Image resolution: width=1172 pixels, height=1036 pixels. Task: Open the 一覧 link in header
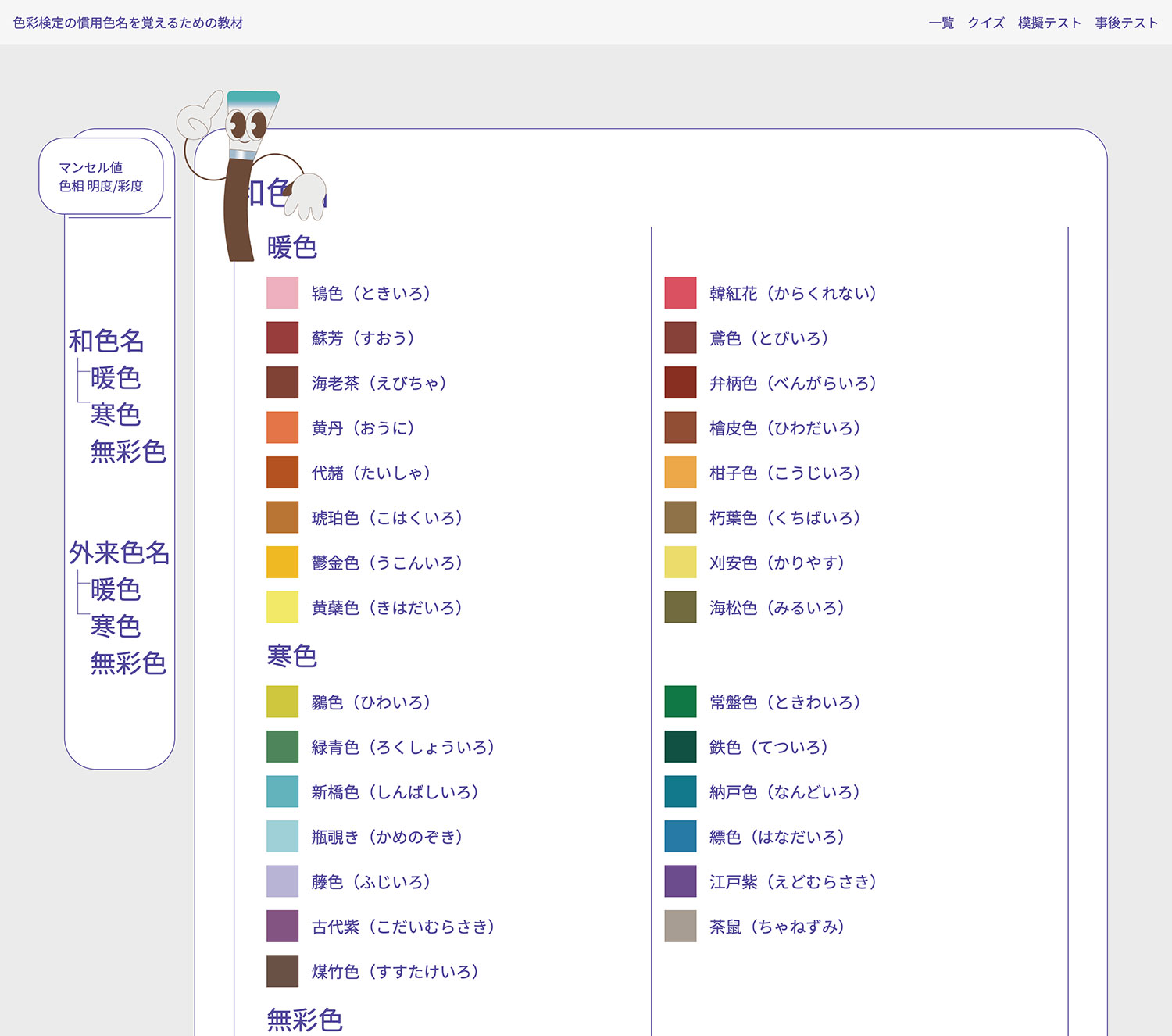pos(941,23)
